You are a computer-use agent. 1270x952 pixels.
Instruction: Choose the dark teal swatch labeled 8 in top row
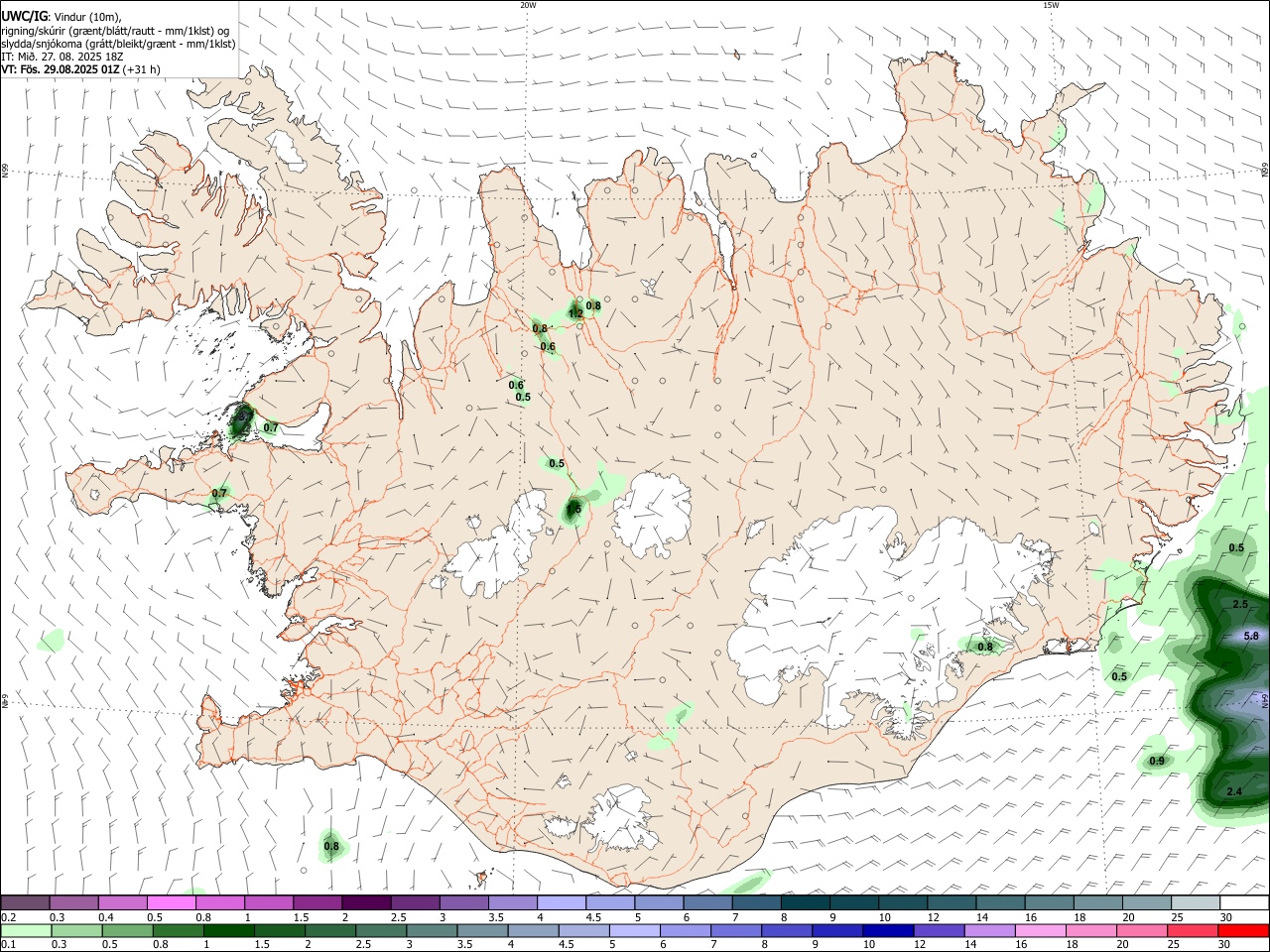804,903
